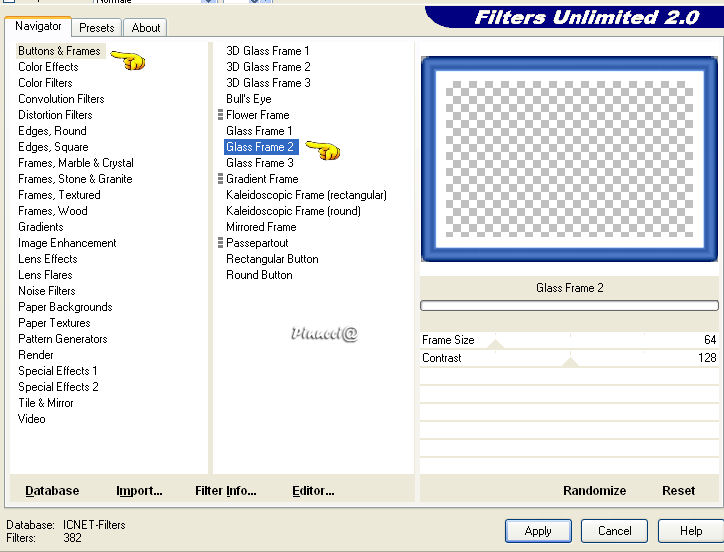
Task: Click the Frame Size slider handle
Action: [495, 344]
